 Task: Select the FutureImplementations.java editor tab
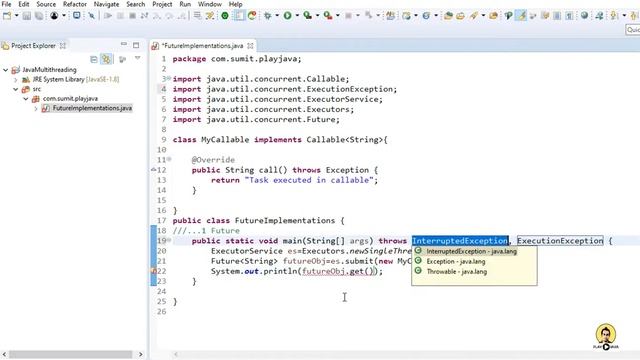point(202,46)
